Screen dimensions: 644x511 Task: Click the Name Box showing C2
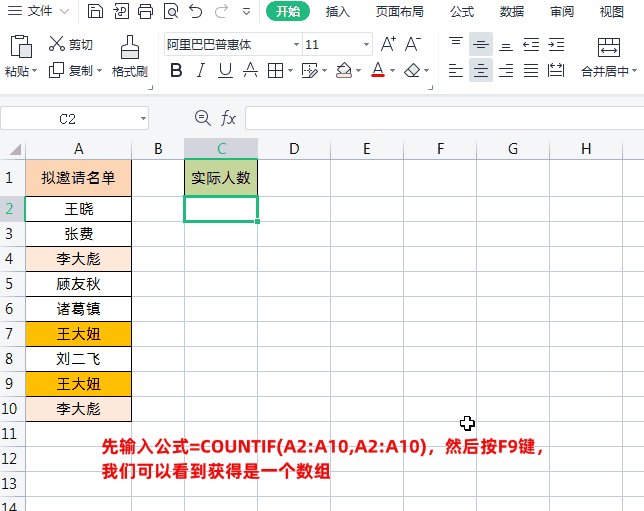[x=68, y=119]
